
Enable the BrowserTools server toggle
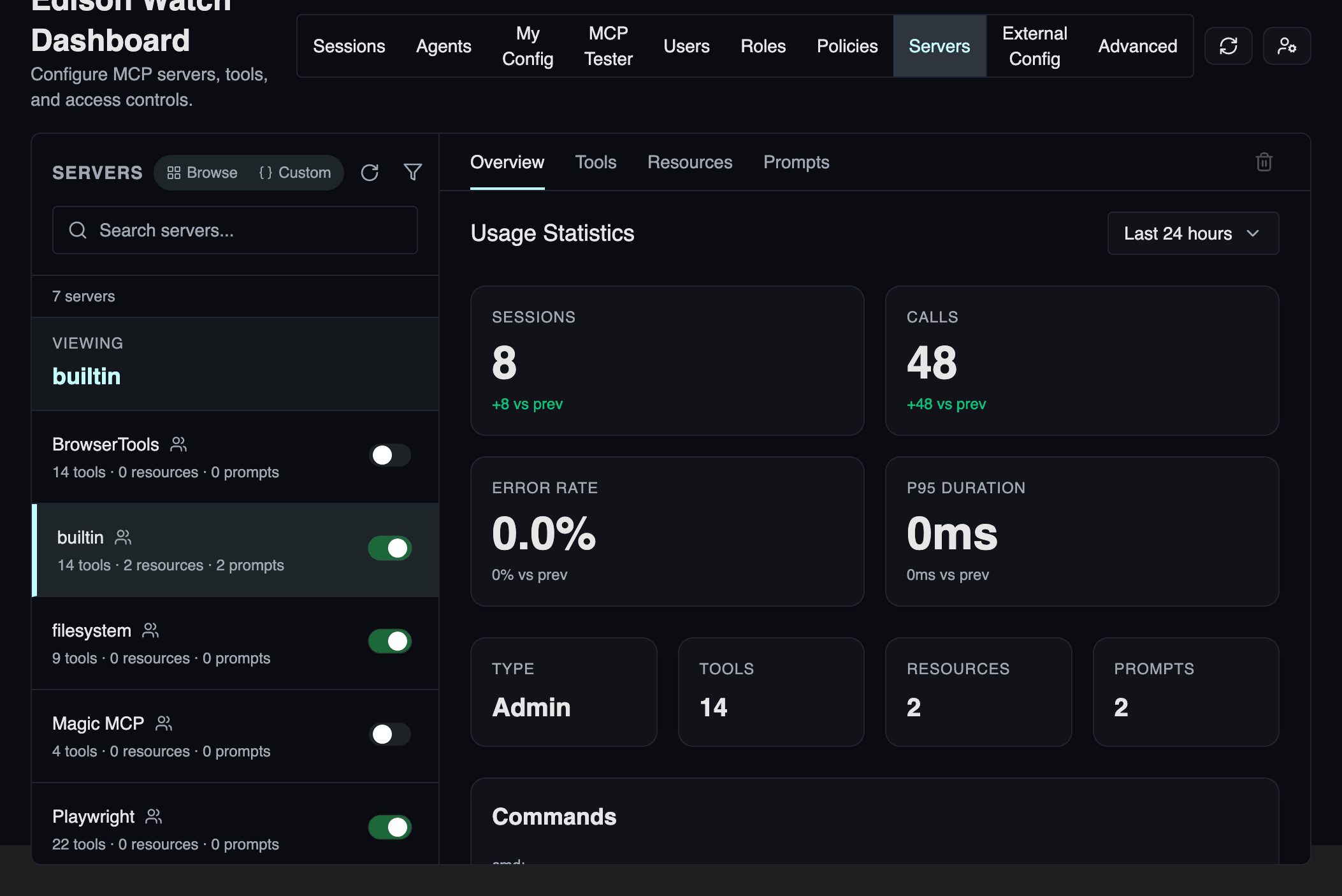[389, 455]
